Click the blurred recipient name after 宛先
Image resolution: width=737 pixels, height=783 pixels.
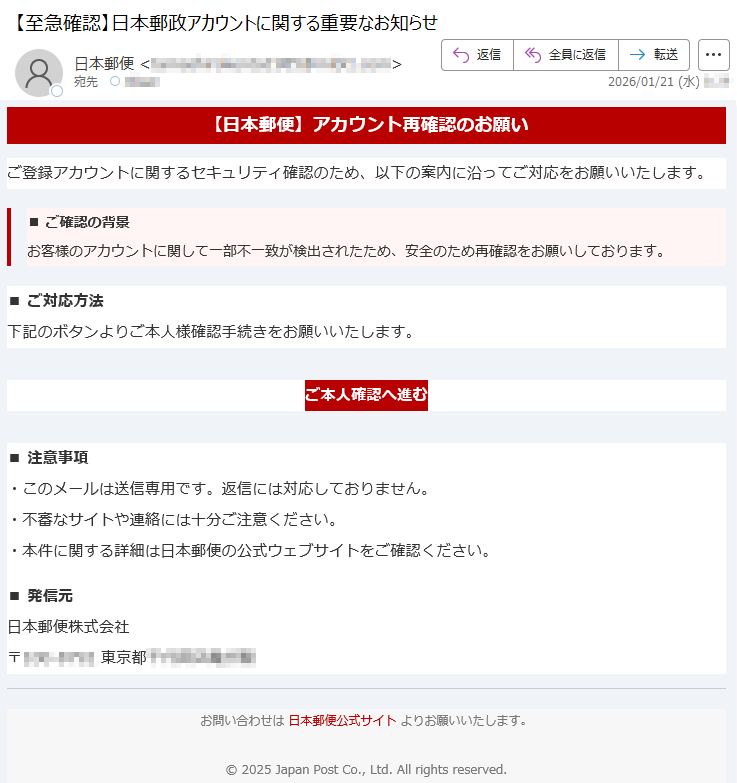142,81
